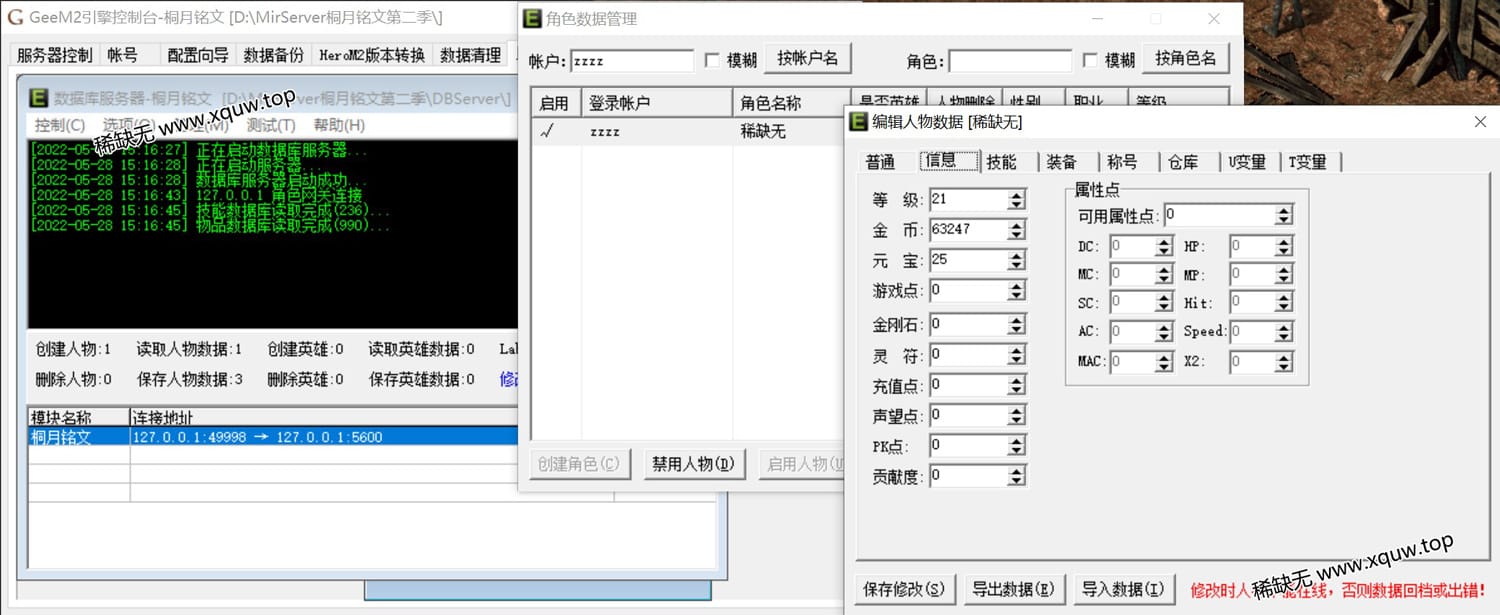Adjust the Speed attribute spinner
This screenshot has width=1500, height=615.
[1284, 331]
